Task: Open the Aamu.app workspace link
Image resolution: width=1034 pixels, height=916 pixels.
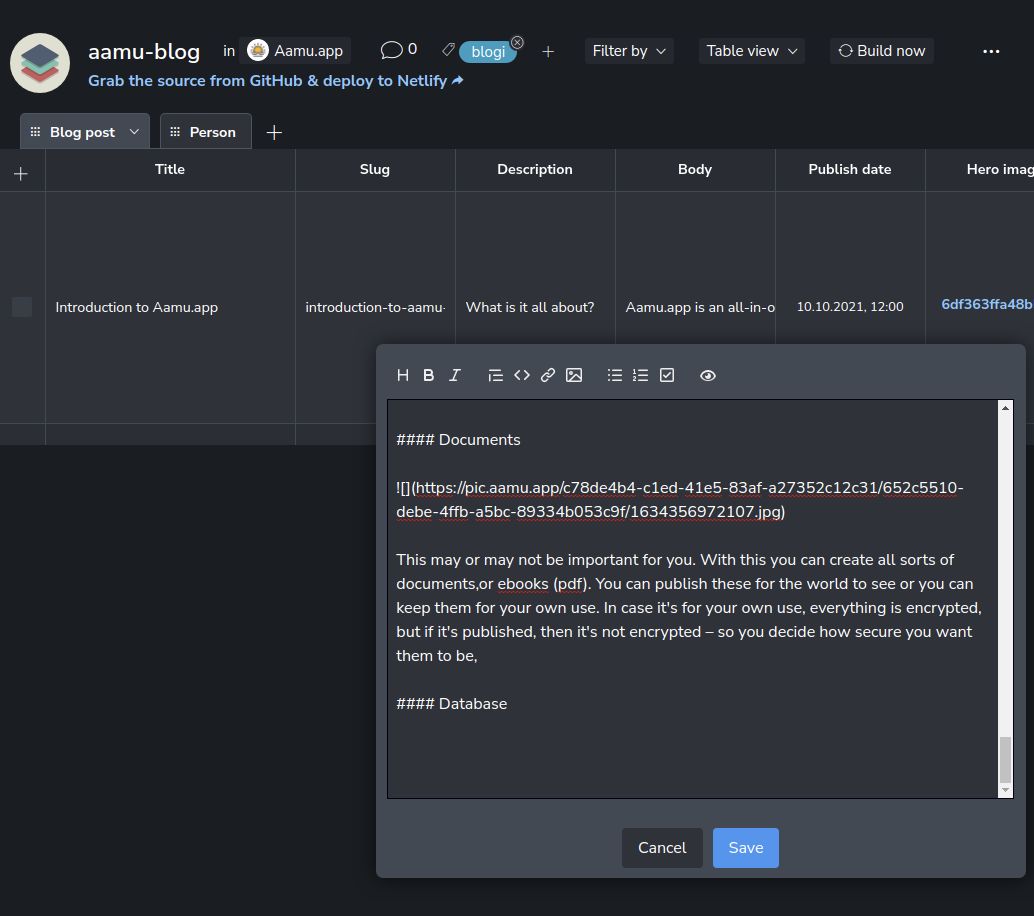Action: [295, 51]
